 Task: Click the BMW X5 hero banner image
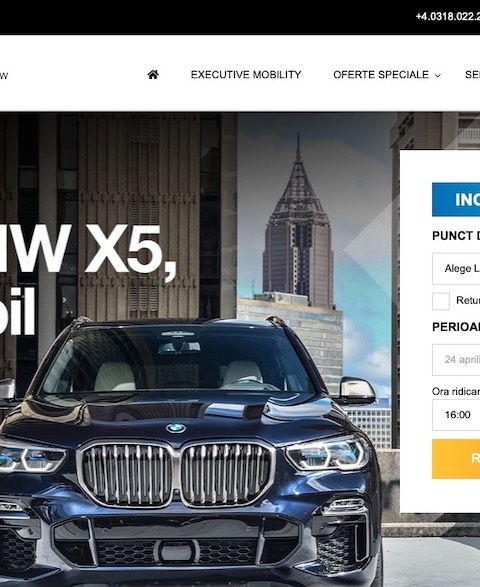click(x=198, y=349)
